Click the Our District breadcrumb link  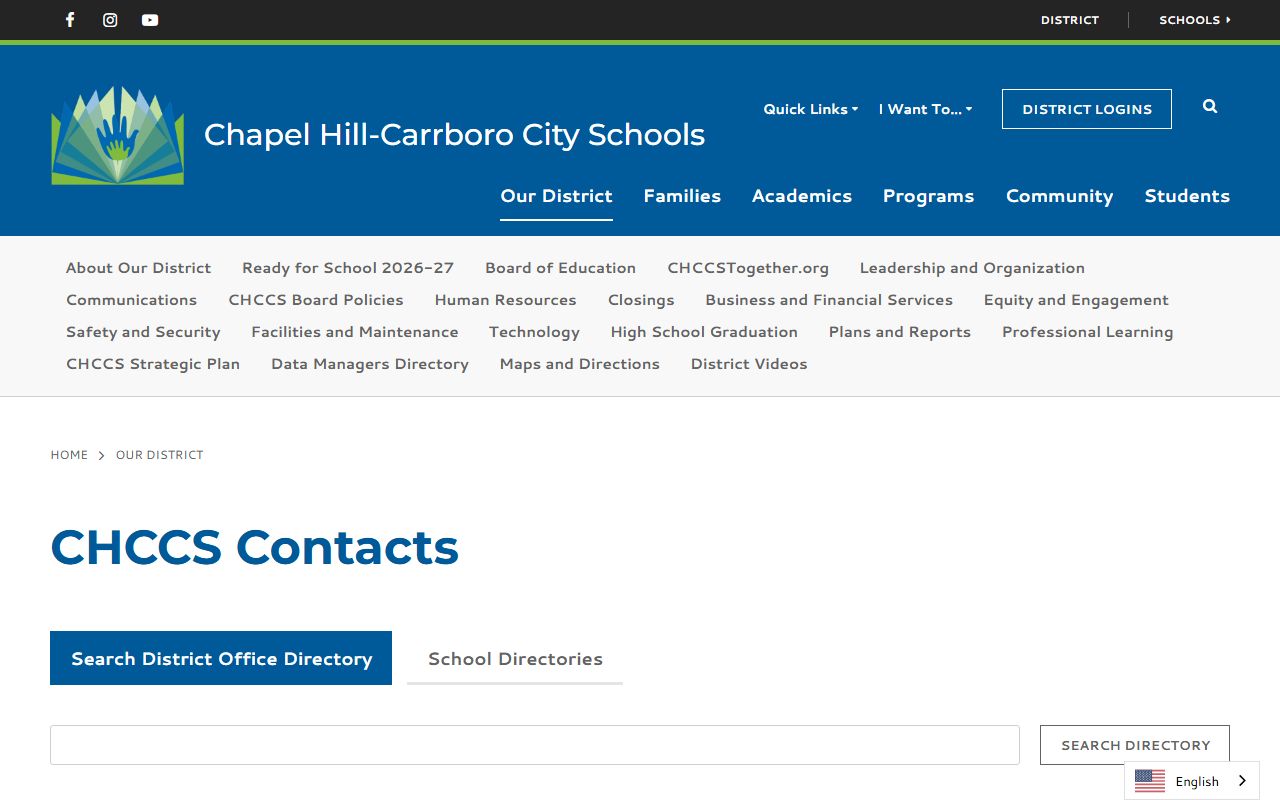click(x=159, y=455)
